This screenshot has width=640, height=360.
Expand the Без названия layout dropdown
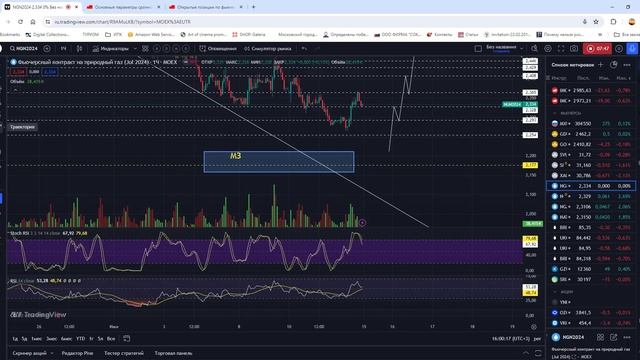coord(522,49)
